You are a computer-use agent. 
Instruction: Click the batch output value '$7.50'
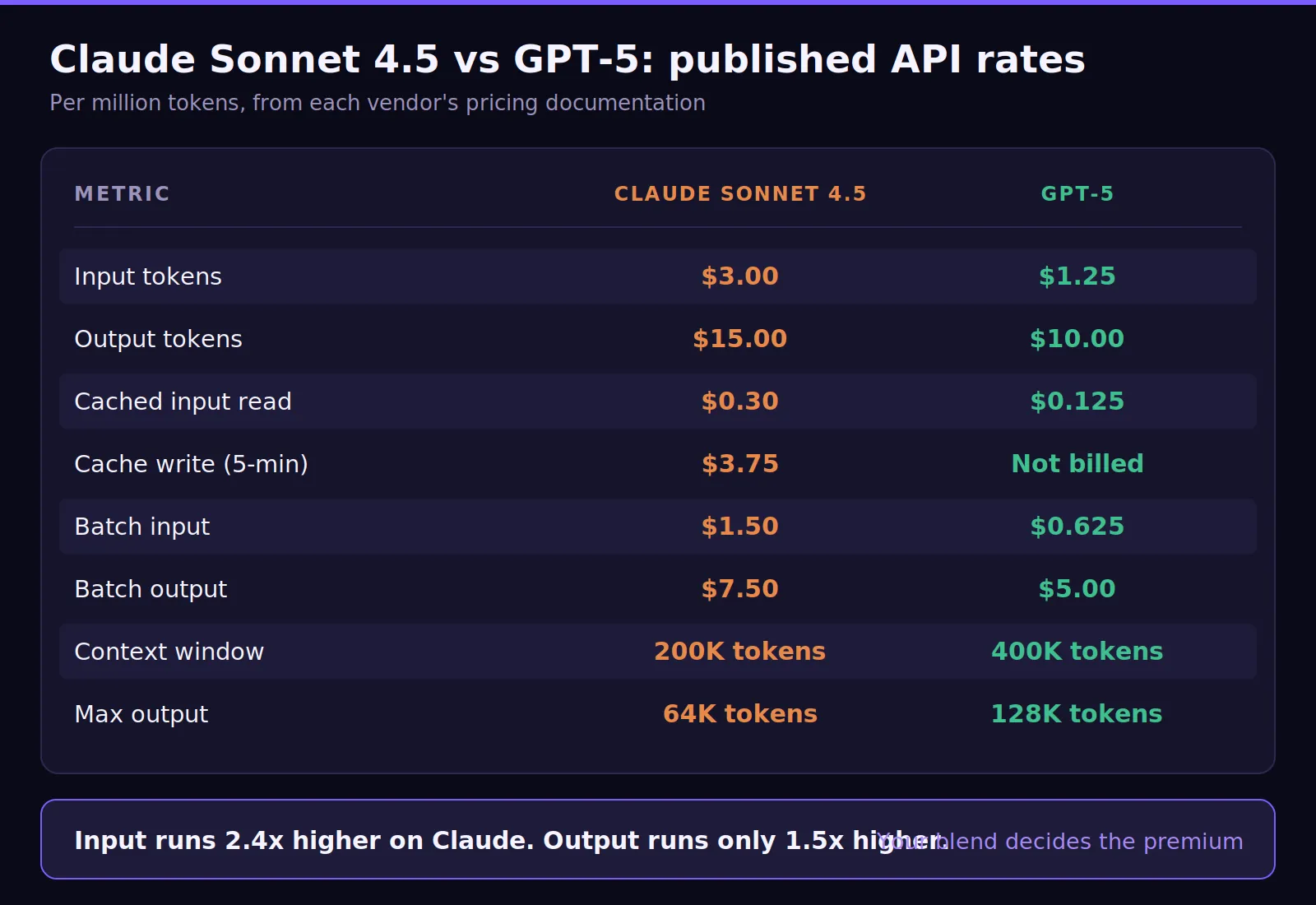[x=740, y=589]
